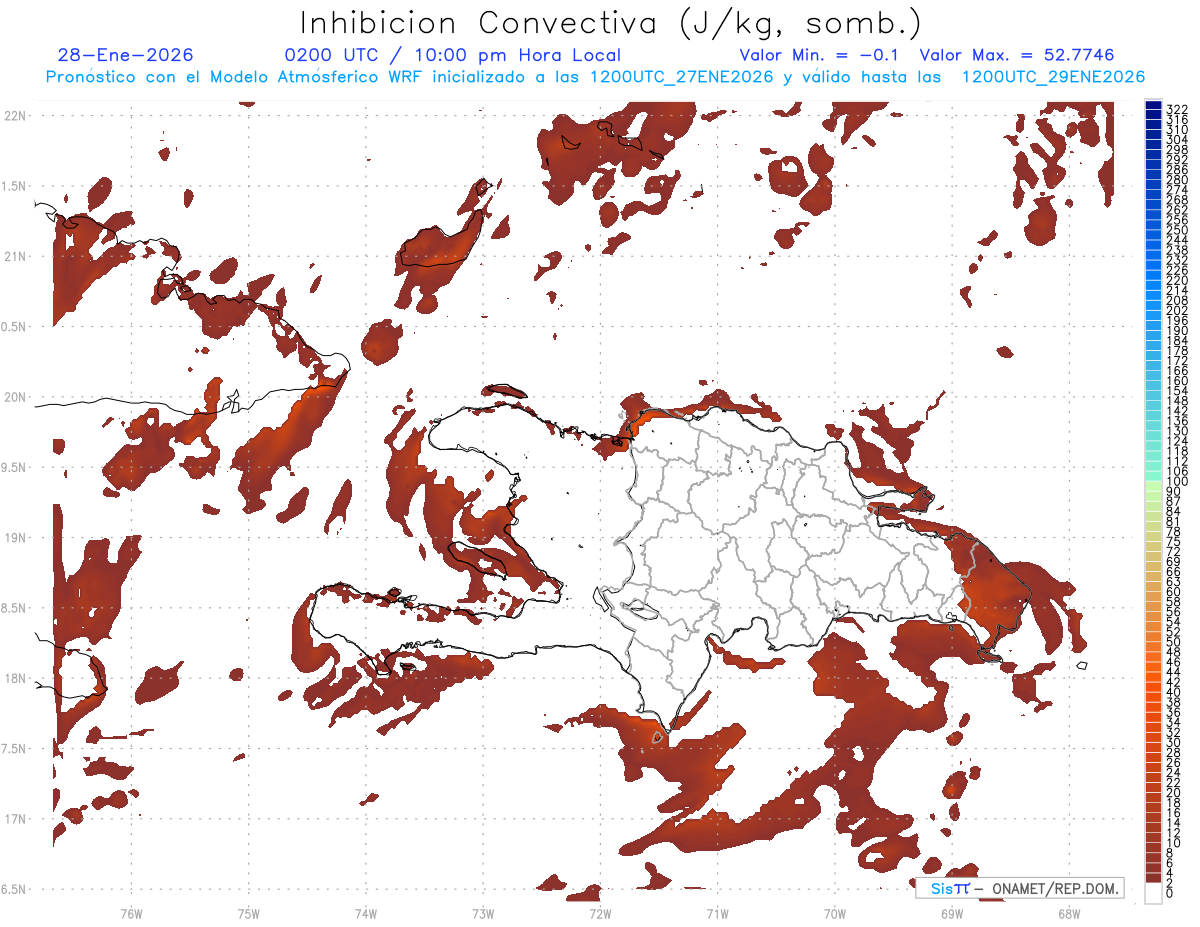Image resolution: width=1200 pixels, height=927 pixels.
Task: Click the time "0200 UTC / 10:00 pm Hora Local"
Action: 452,55
